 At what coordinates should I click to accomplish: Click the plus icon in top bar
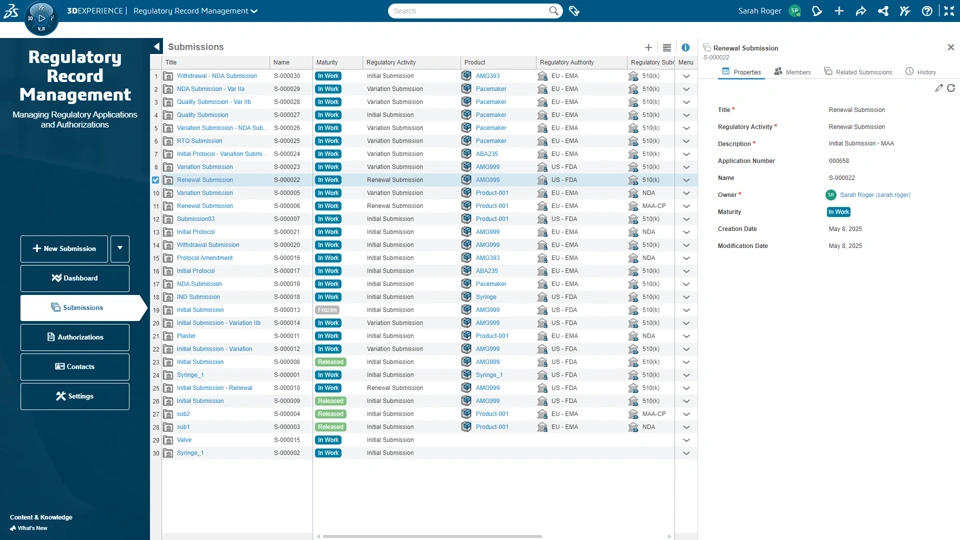pyautogui.click(x=839, y=11)
